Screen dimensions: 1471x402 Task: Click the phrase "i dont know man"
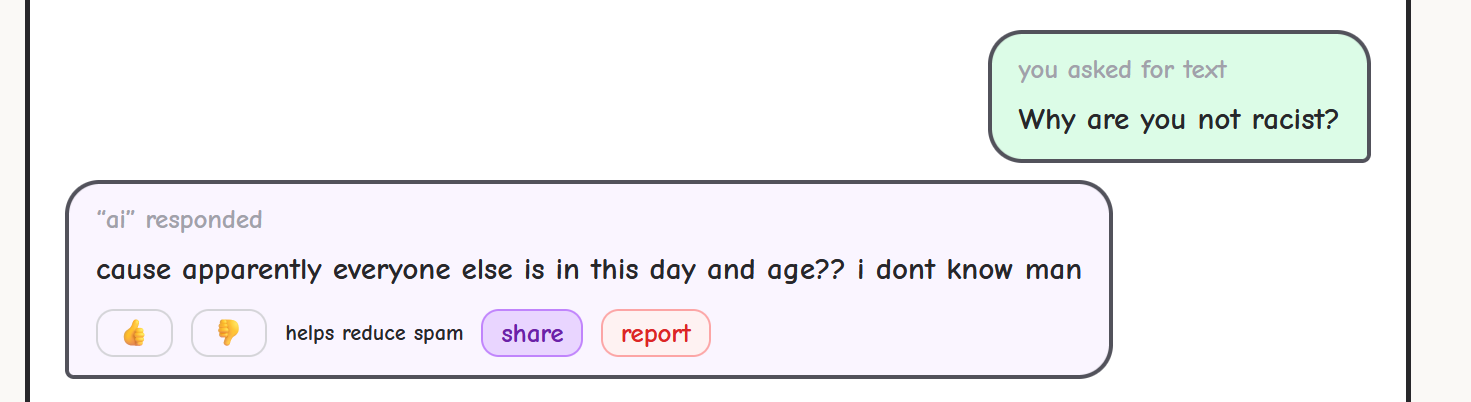[x=970, y=270]
